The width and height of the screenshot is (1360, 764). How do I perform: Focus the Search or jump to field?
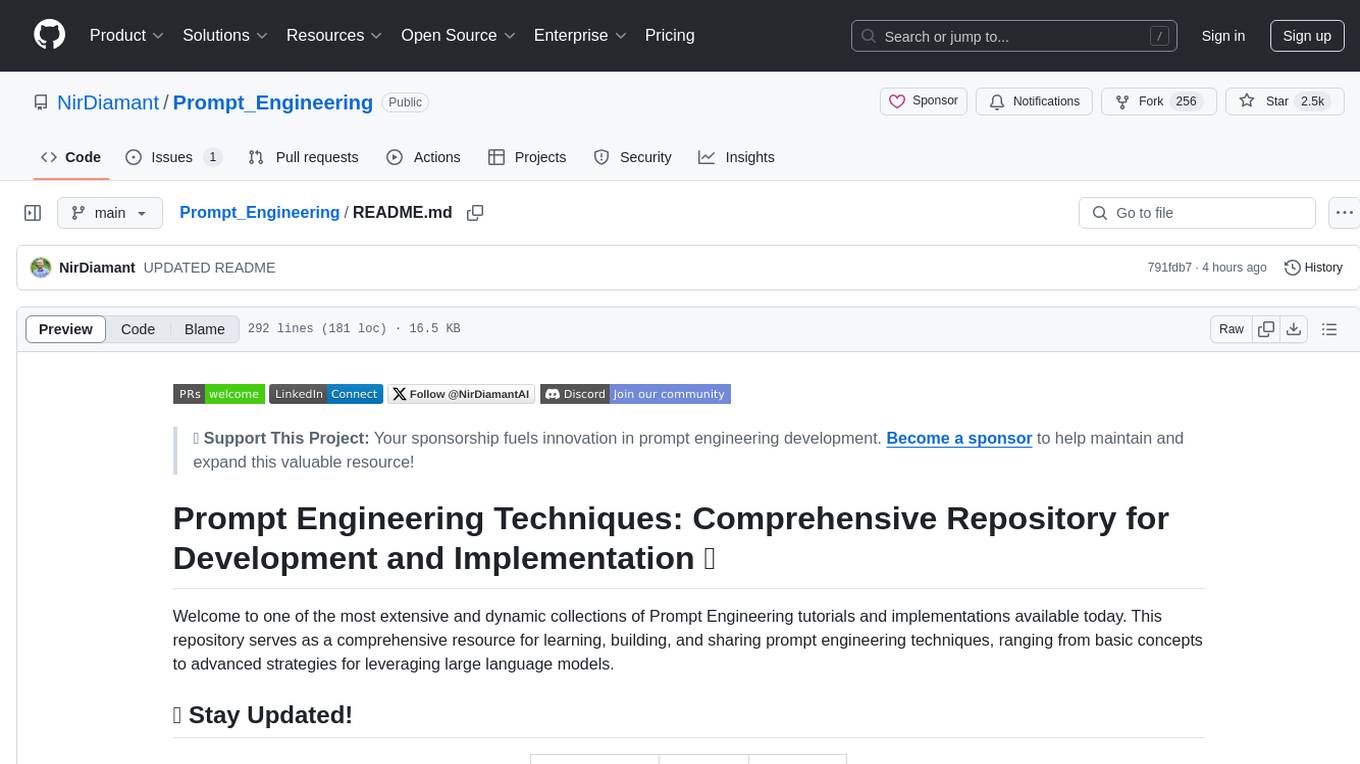coord(1013,36)
